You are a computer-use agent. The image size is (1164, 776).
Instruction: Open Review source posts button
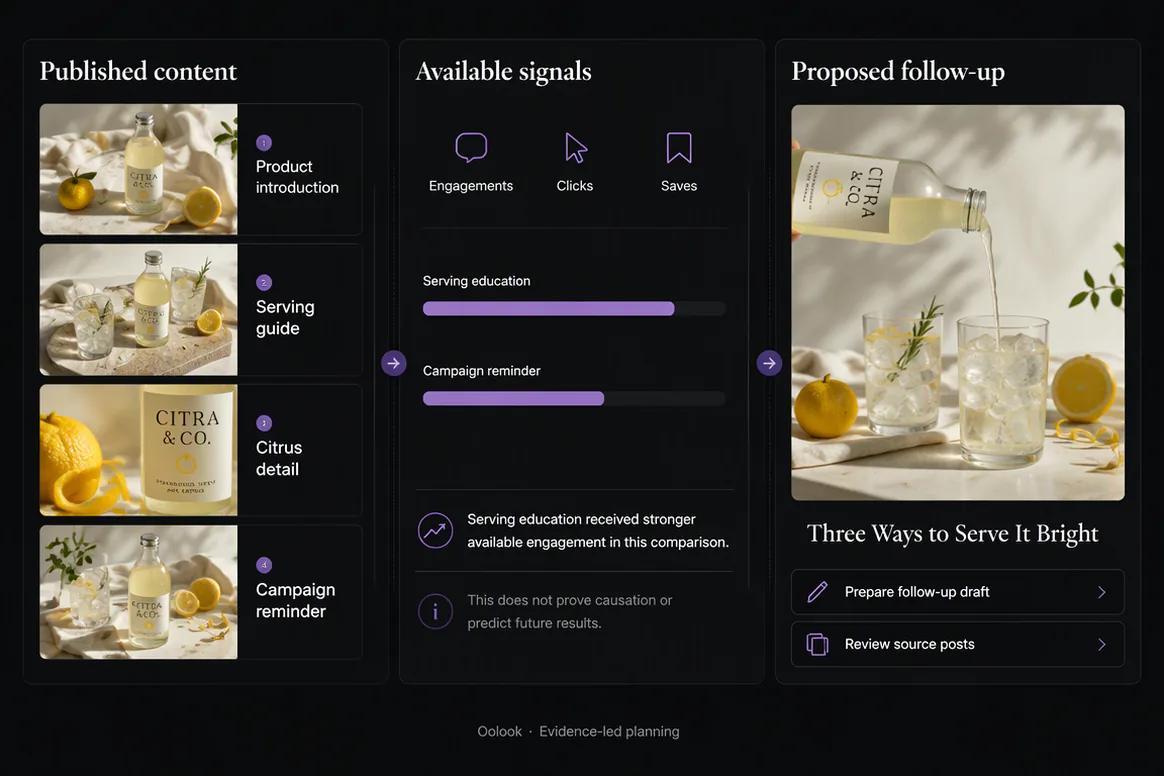[958, 645]
